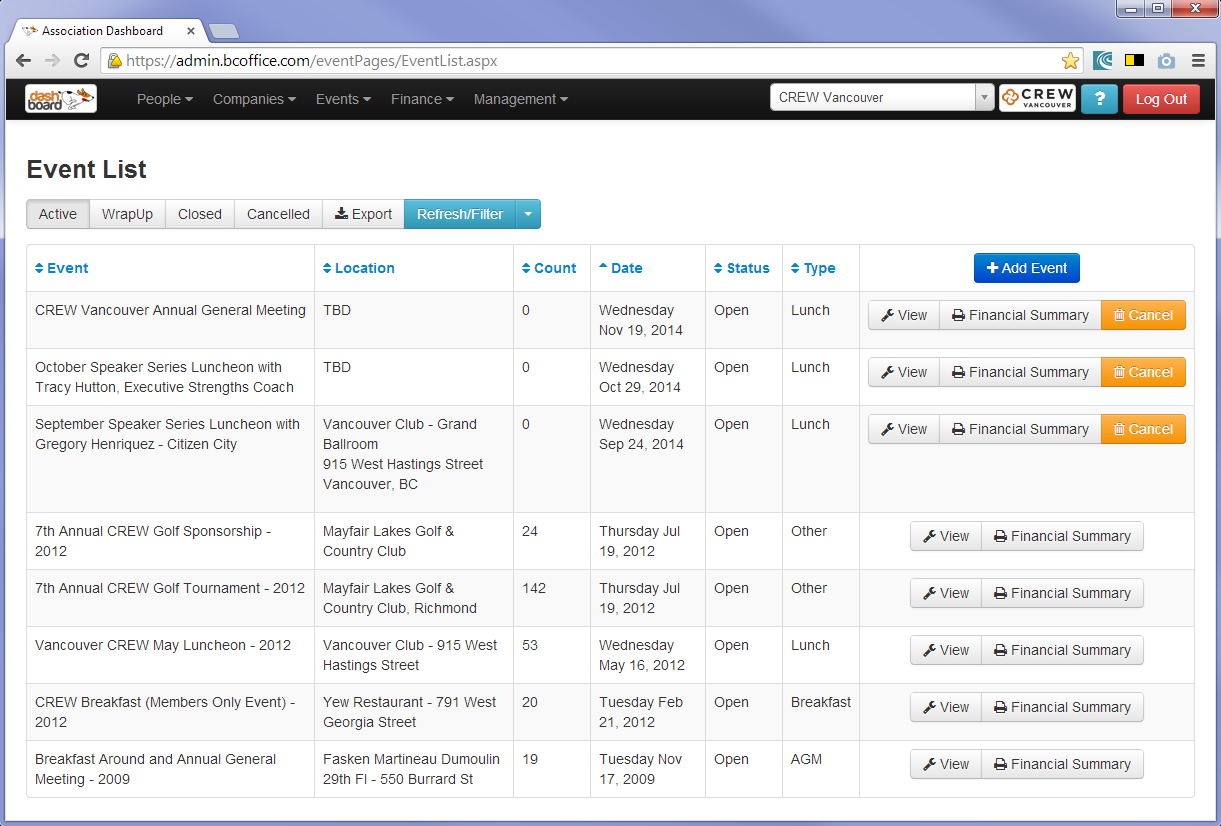Expand the Management menu
Screen dimensions: 1221x826
(x=520, y=99)
